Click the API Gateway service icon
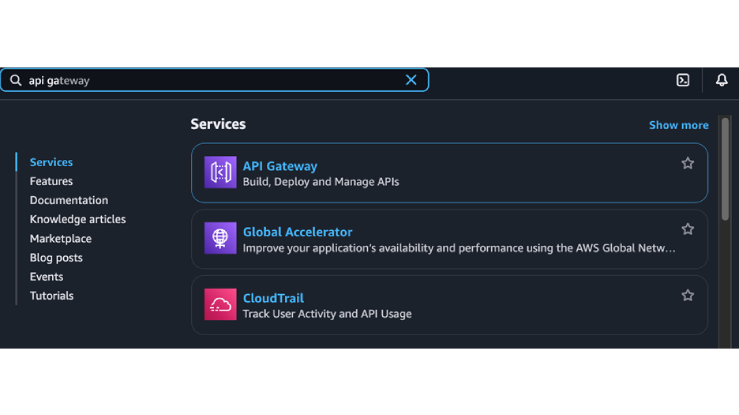Viewport: 739px width, 415px height. (220, 173)
